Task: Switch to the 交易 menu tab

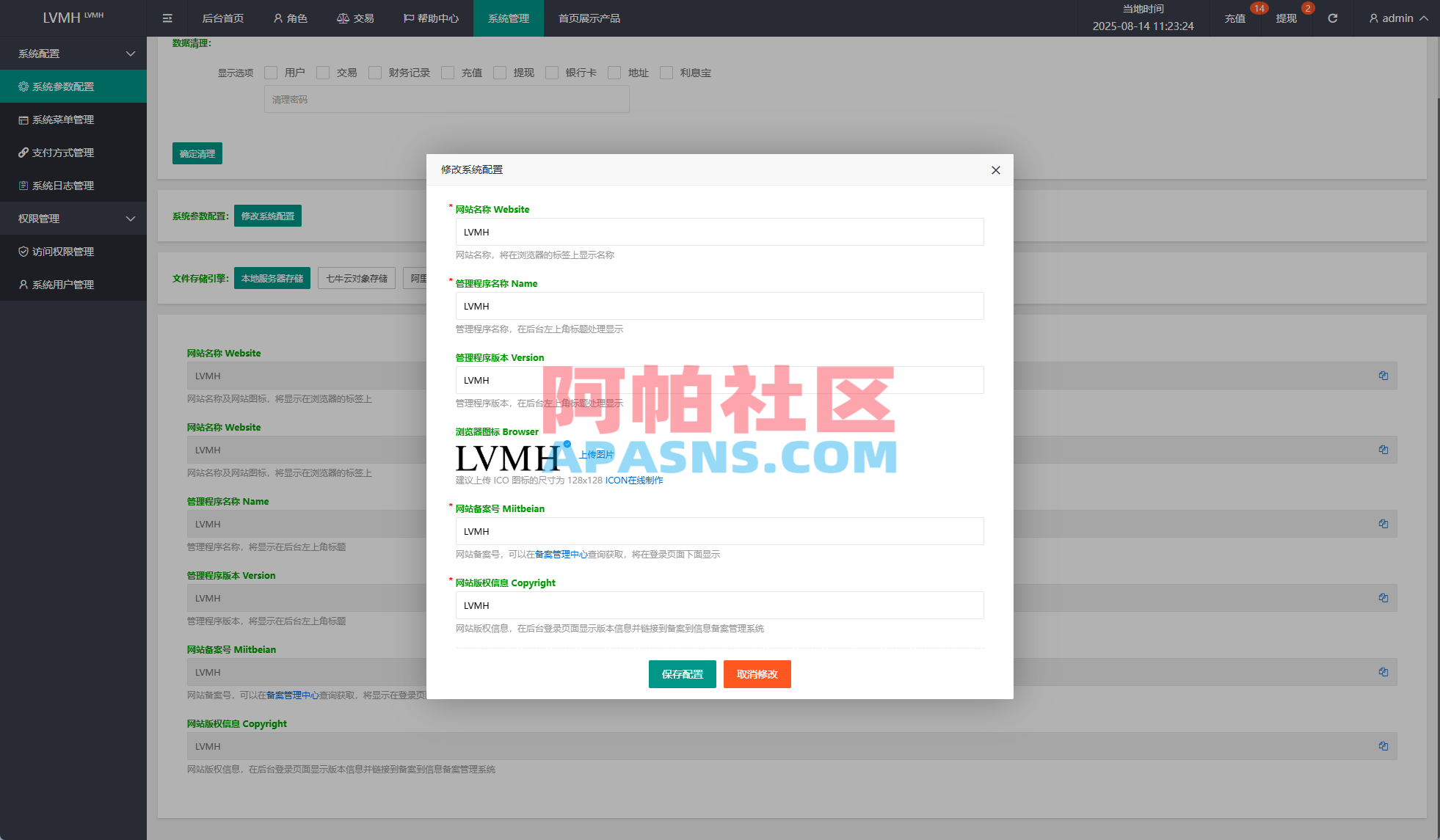Action: pyautogui.click(x=355, y=18)
